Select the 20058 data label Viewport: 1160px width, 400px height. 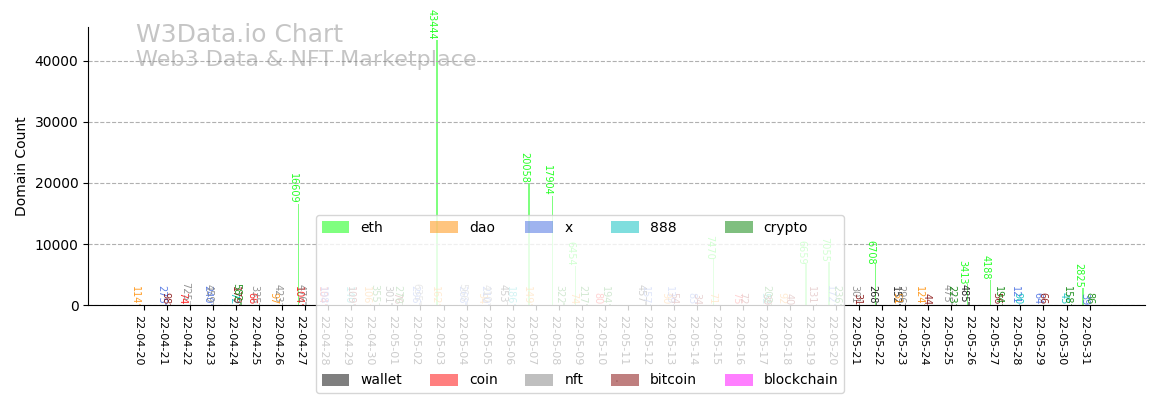click(525, 168)
